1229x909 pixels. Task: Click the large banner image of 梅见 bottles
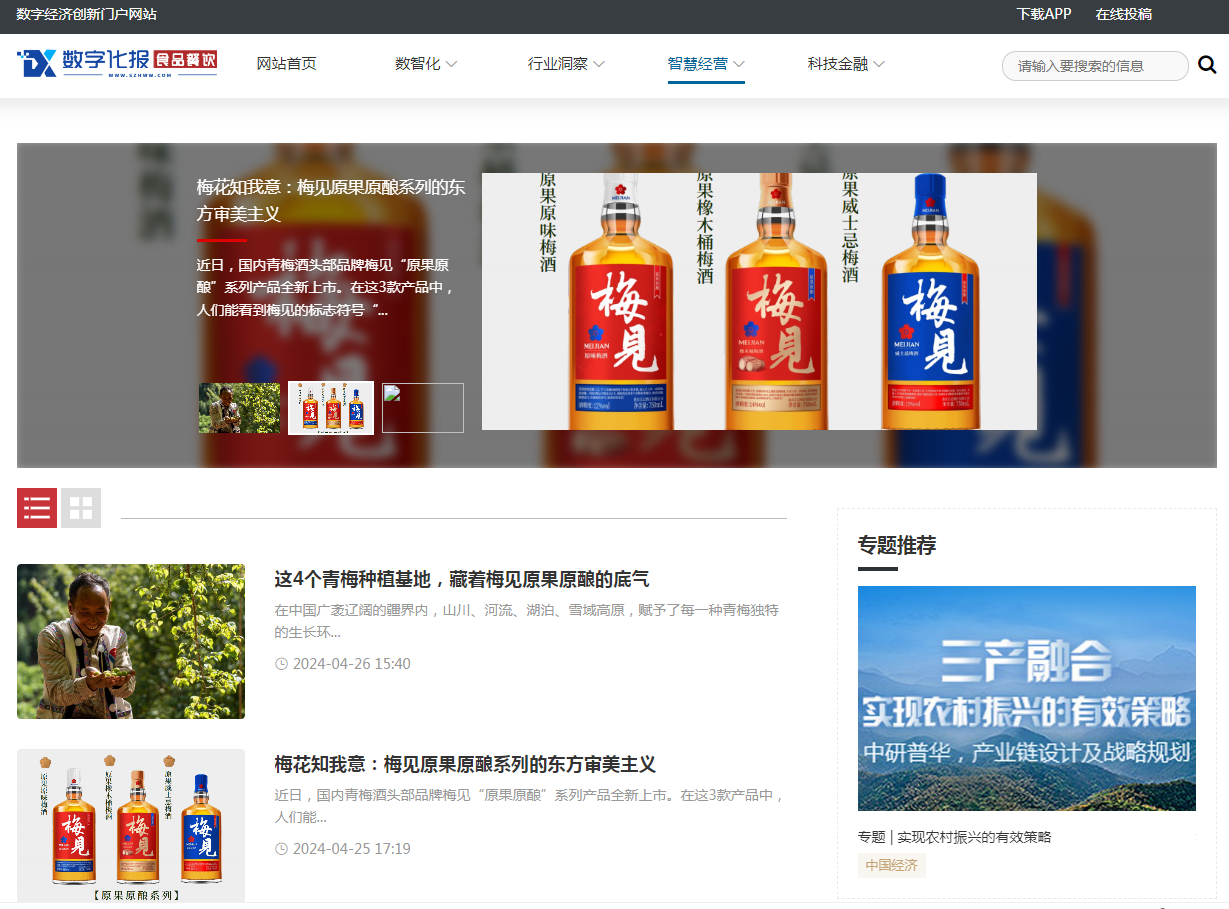click(759, 301)
